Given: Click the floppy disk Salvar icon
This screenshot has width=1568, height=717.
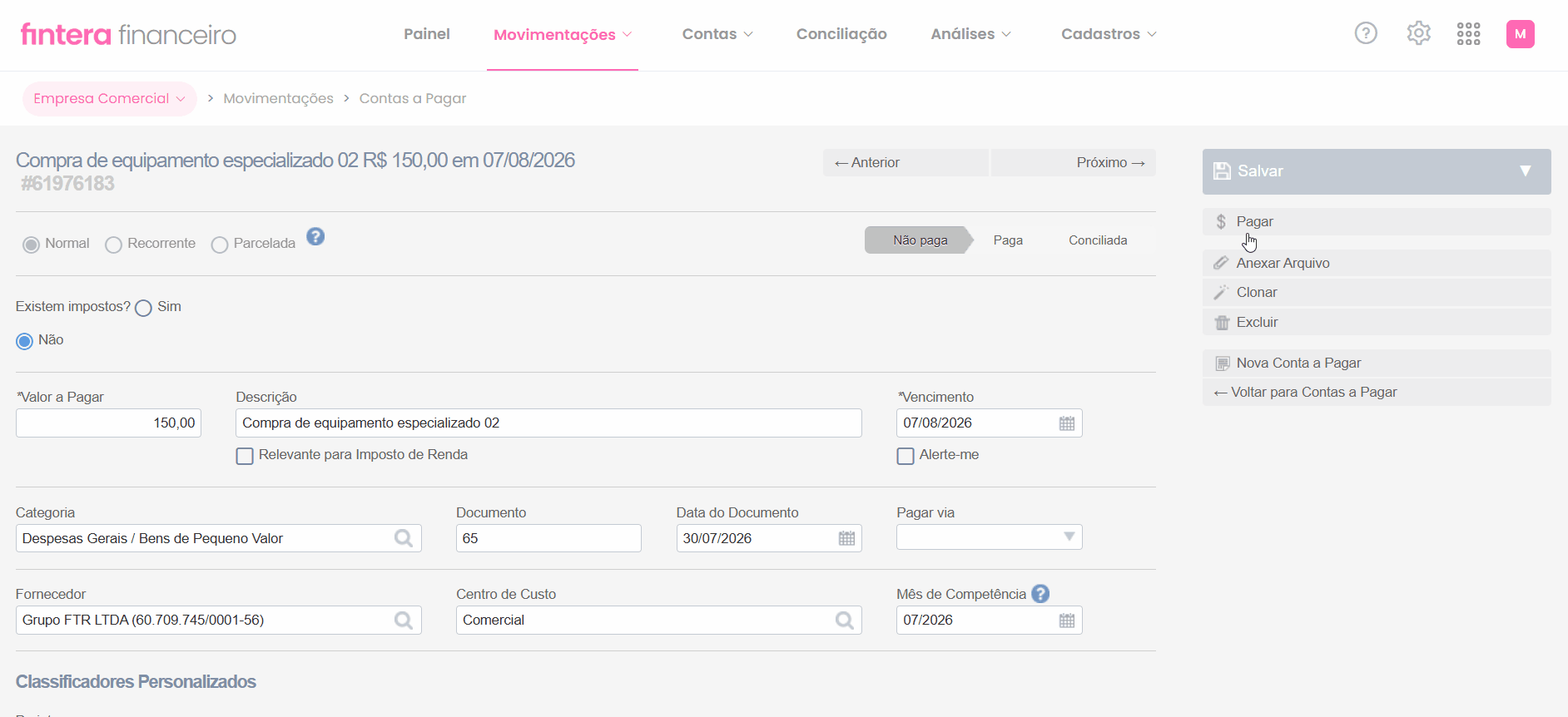Looking at the screenshot, I should [x=1222, y=171].
